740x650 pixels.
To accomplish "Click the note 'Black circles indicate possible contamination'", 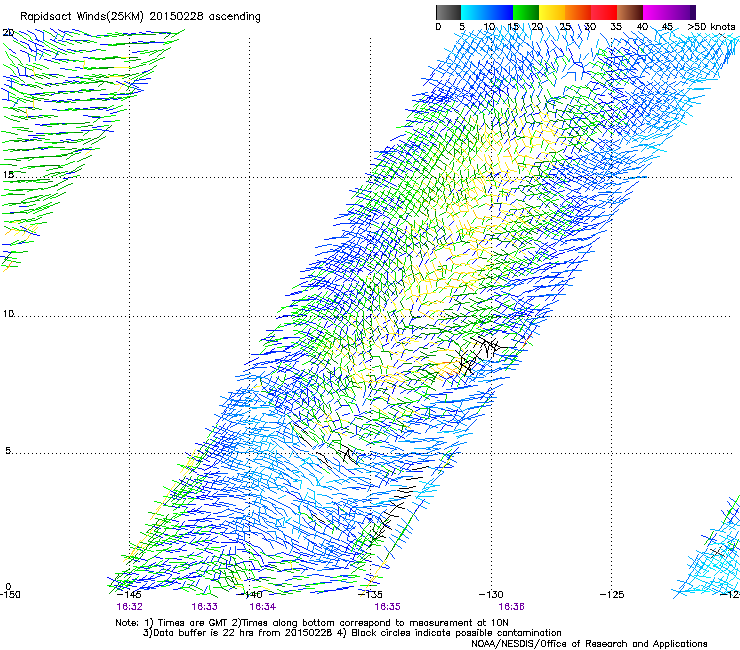I will 456,633.
